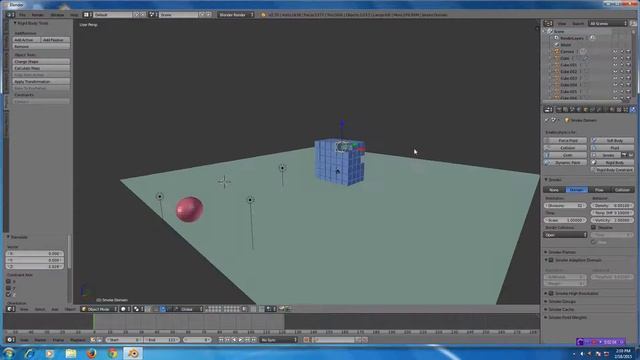Viewport: 640px width, 360px height.
Task: Open the Render tab in the properties editor
Action: (x=559, y=109)
